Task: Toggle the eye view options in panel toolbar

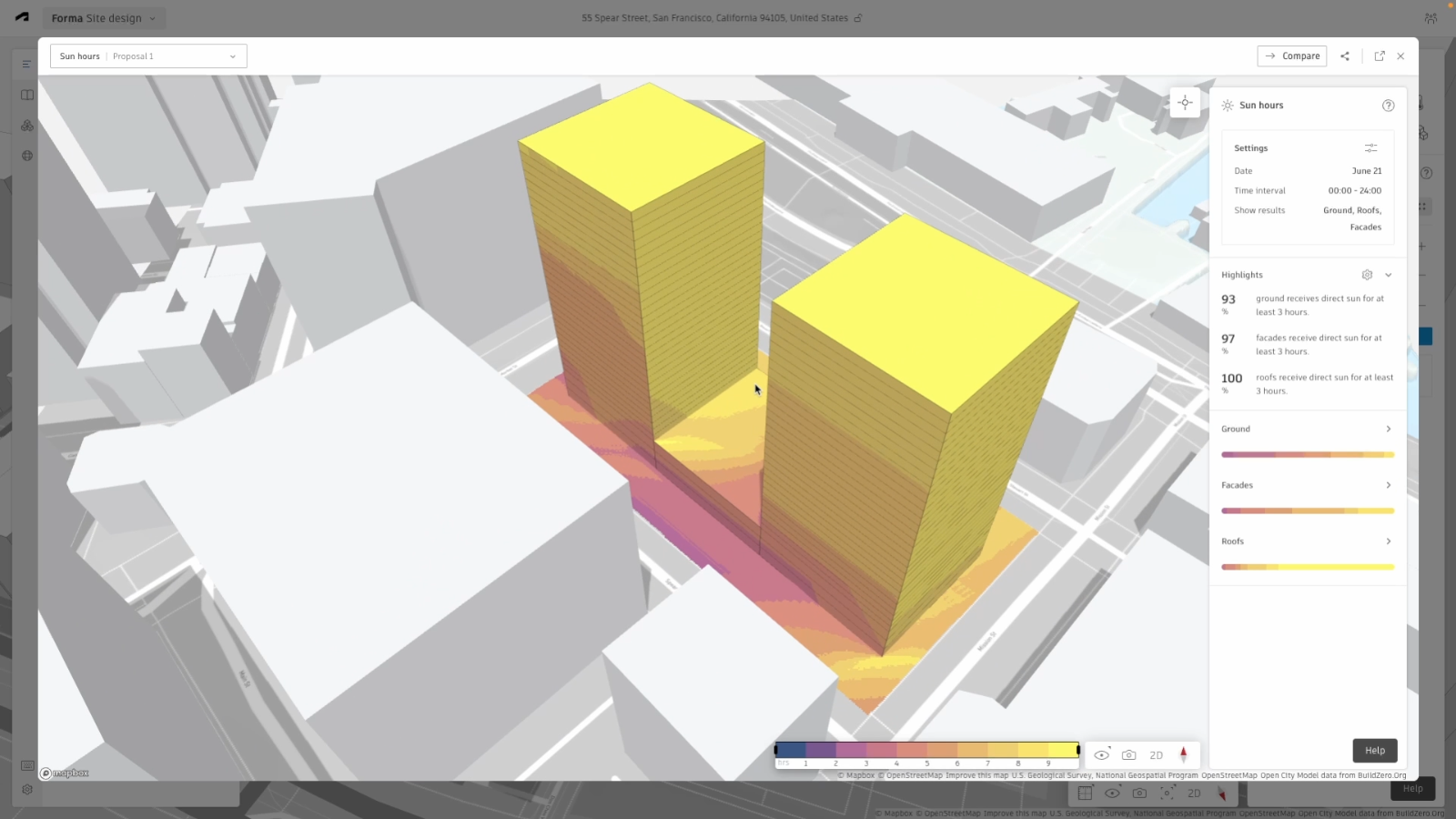Action: pos(1102,755)
